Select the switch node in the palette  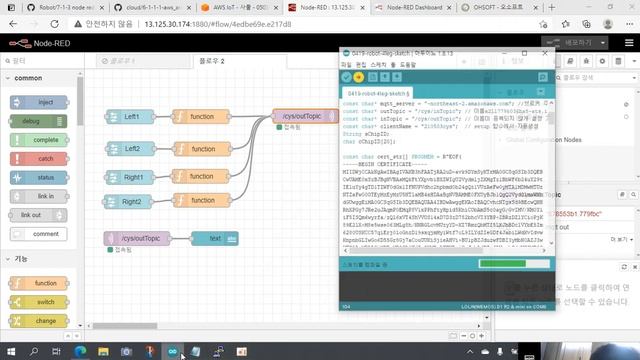coord(39,302)
